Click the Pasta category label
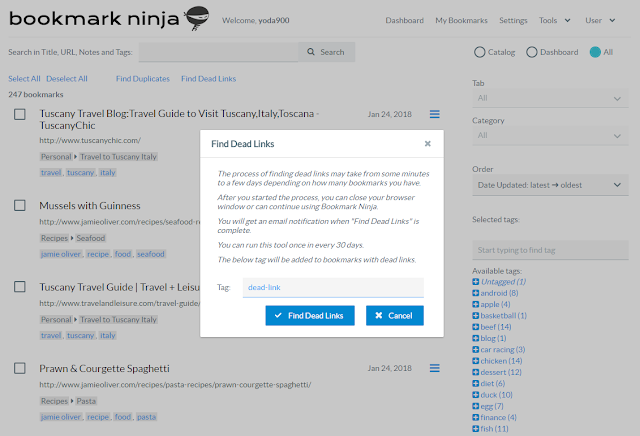 coord(86,401)
